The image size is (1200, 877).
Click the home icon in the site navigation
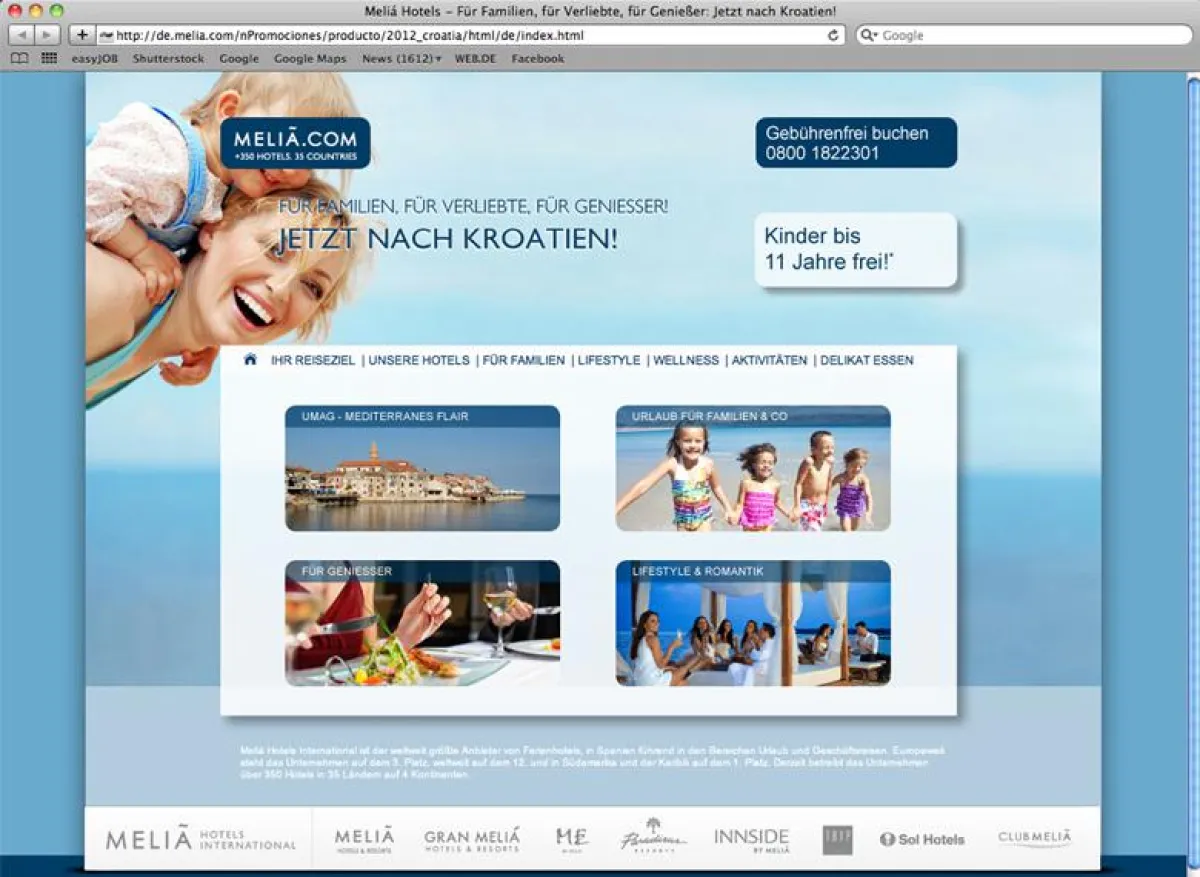coord(252,360)
